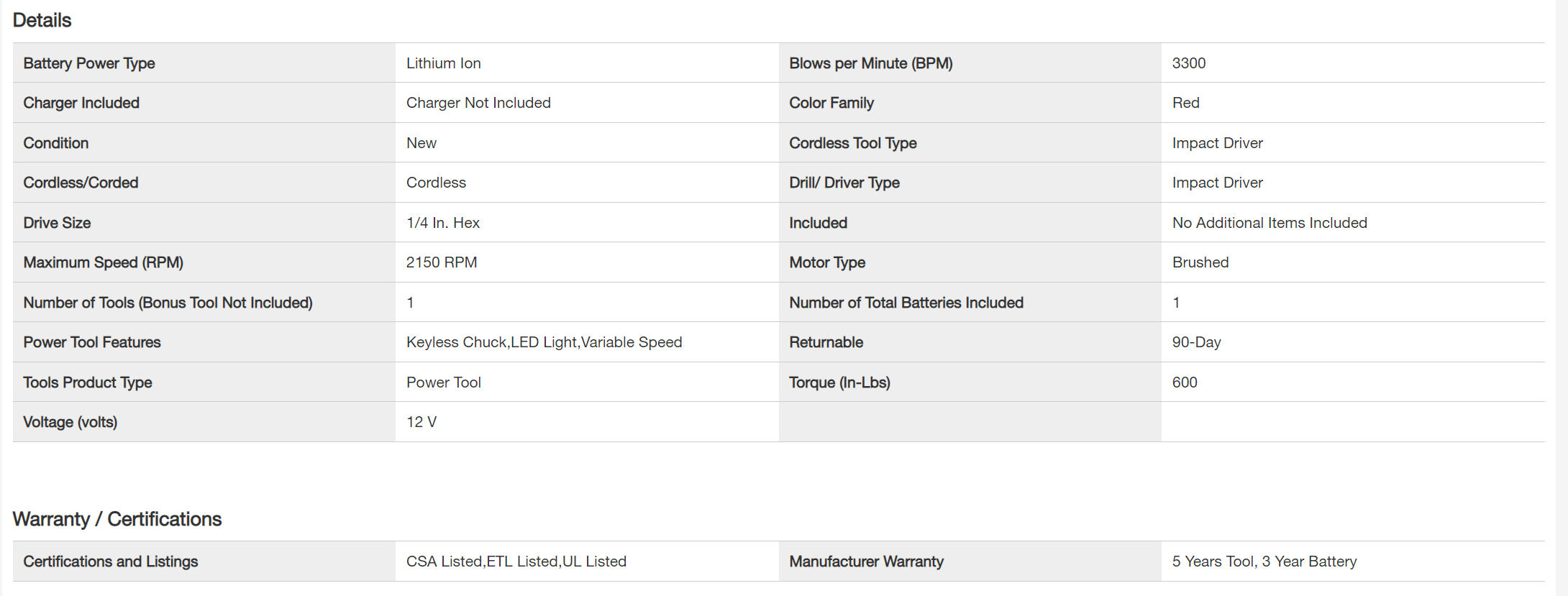Click the Cordless Tool Type label
Image resolution: width=1568 pixels, height=596 pixels.
pos(852,143)
